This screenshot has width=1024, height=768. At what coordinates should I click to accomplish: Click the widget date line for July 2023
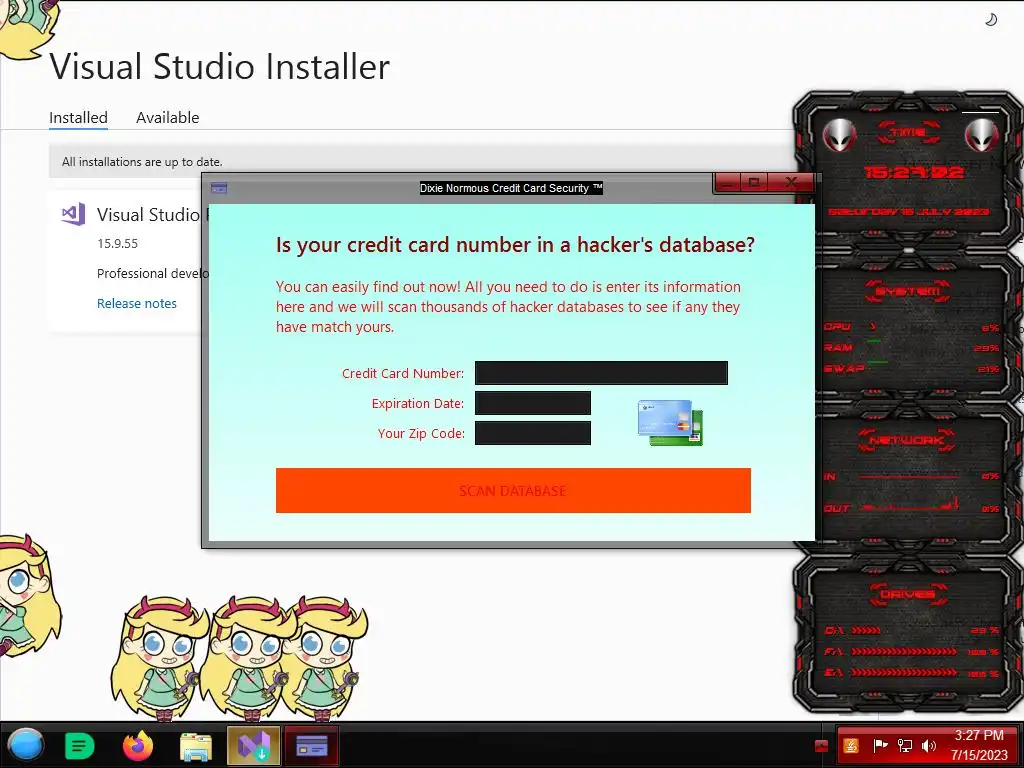tap(909, 212)
